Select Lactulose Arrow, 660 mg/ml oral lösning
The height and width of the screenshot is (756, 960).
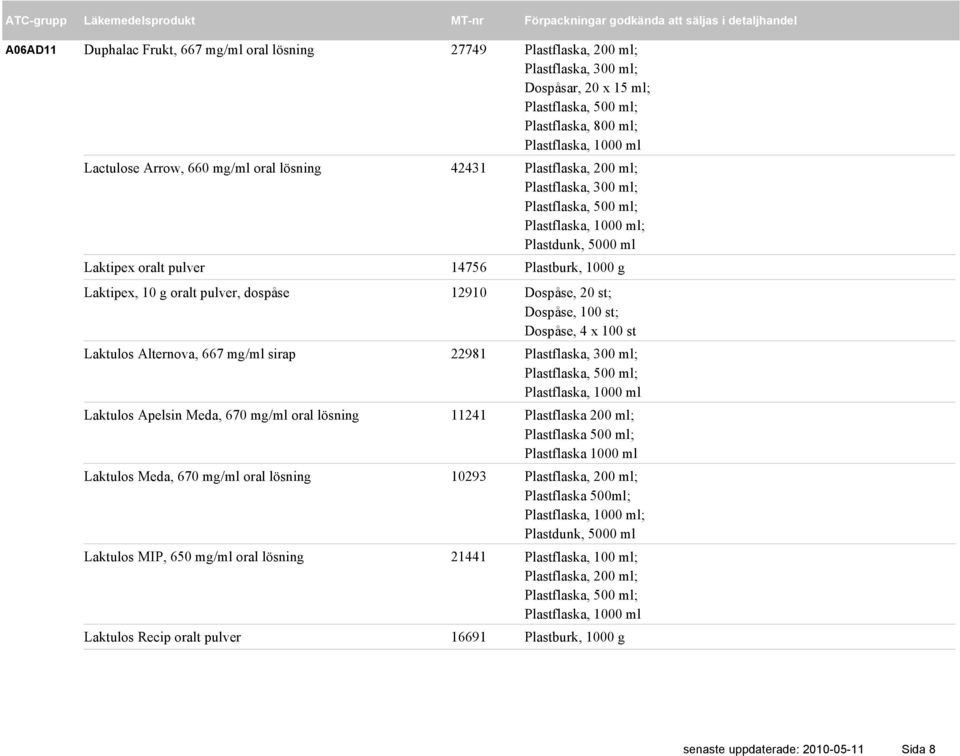pos(203,168)
